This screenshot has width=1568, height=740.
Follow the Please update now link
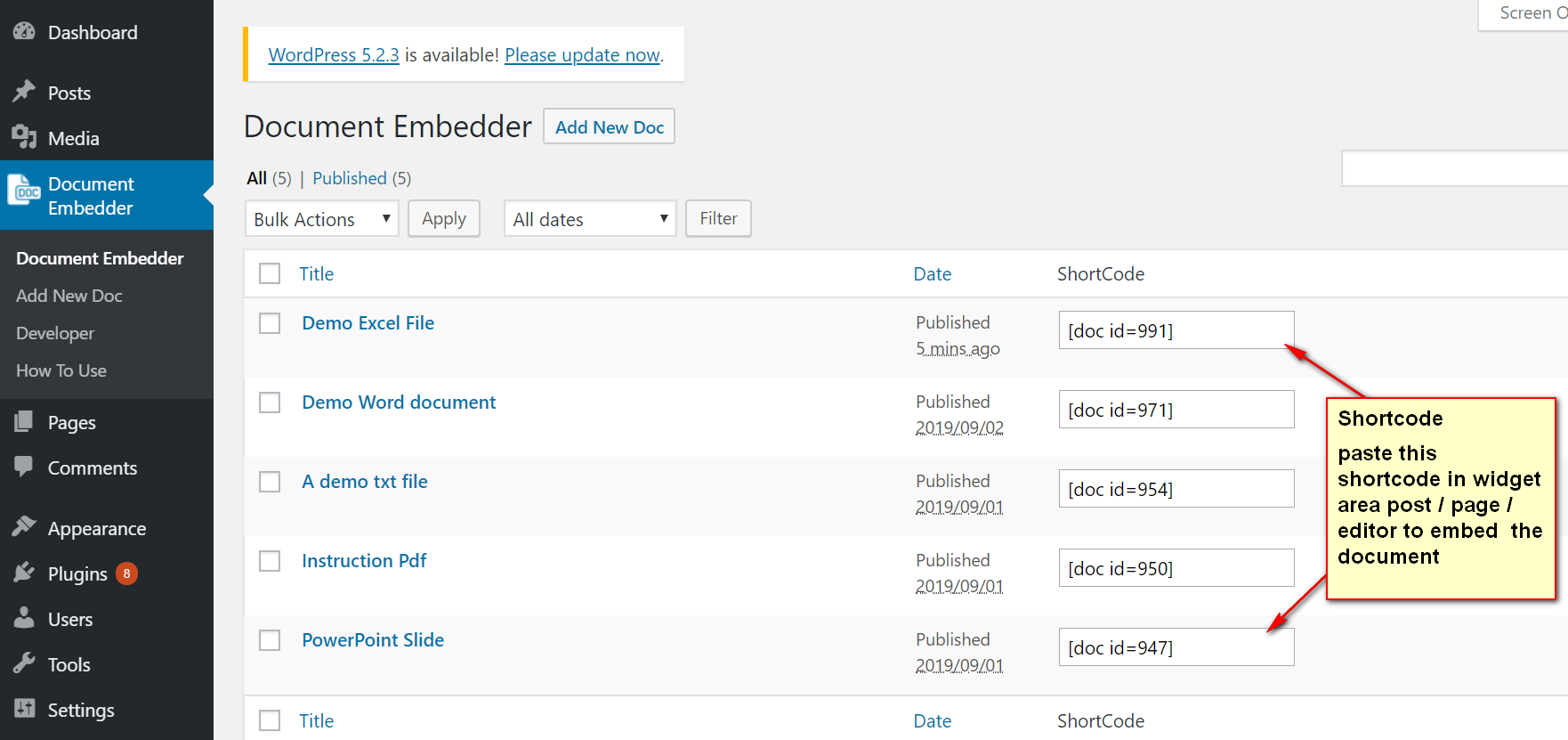click(582, 55)
